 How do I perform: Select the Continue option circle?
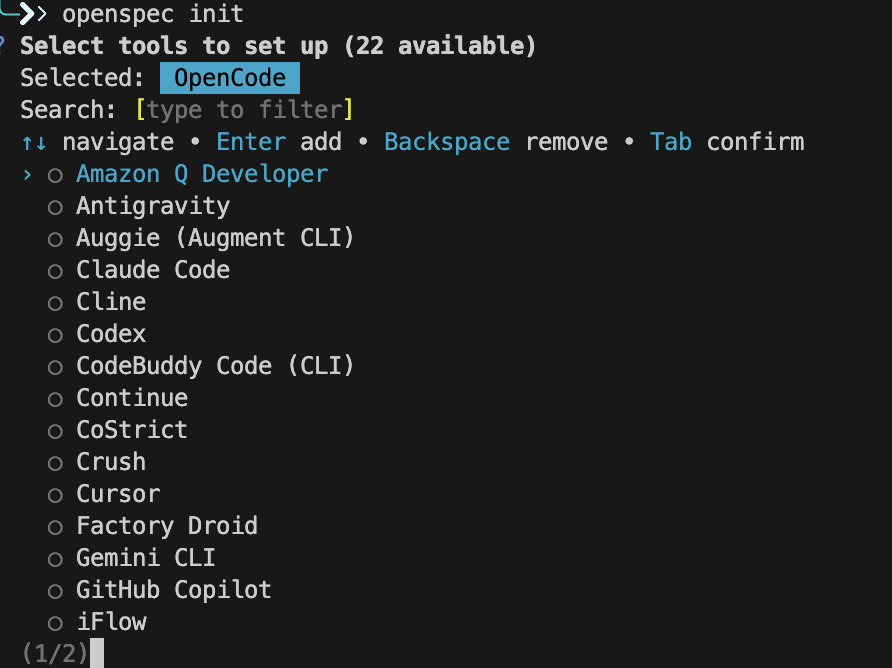(x=56, y=399)
